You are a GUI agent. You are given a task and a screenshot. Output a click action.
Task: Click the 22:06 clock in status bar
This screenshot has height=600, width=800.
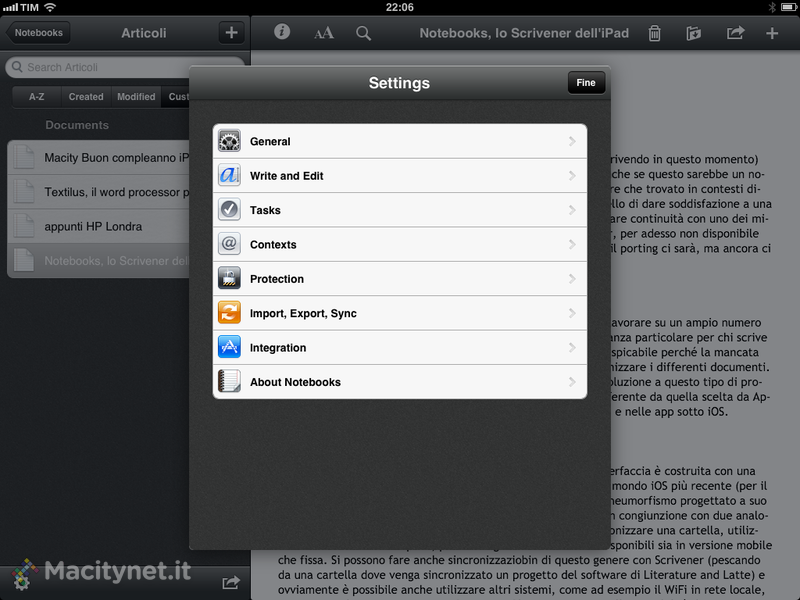[399, 7]
